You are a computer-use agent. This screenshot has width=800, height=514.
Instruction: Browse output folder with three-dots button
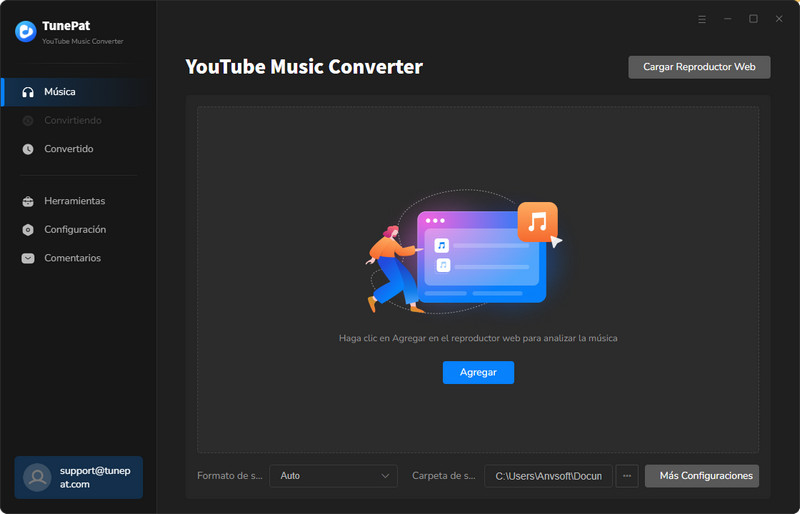pos(627,476)
